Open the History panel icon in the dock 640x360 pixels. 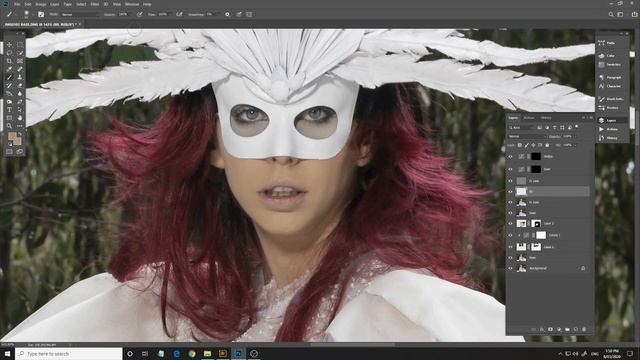point(602,138)
